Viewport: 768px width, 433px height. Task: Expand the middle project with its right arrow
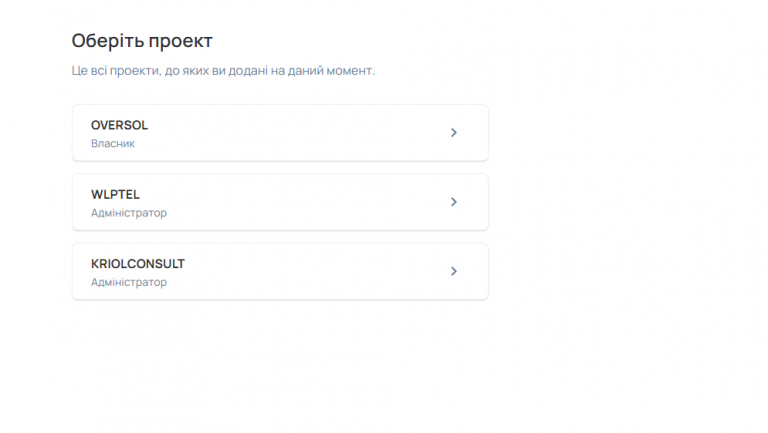pyautogui.click(x=454, y=202)
